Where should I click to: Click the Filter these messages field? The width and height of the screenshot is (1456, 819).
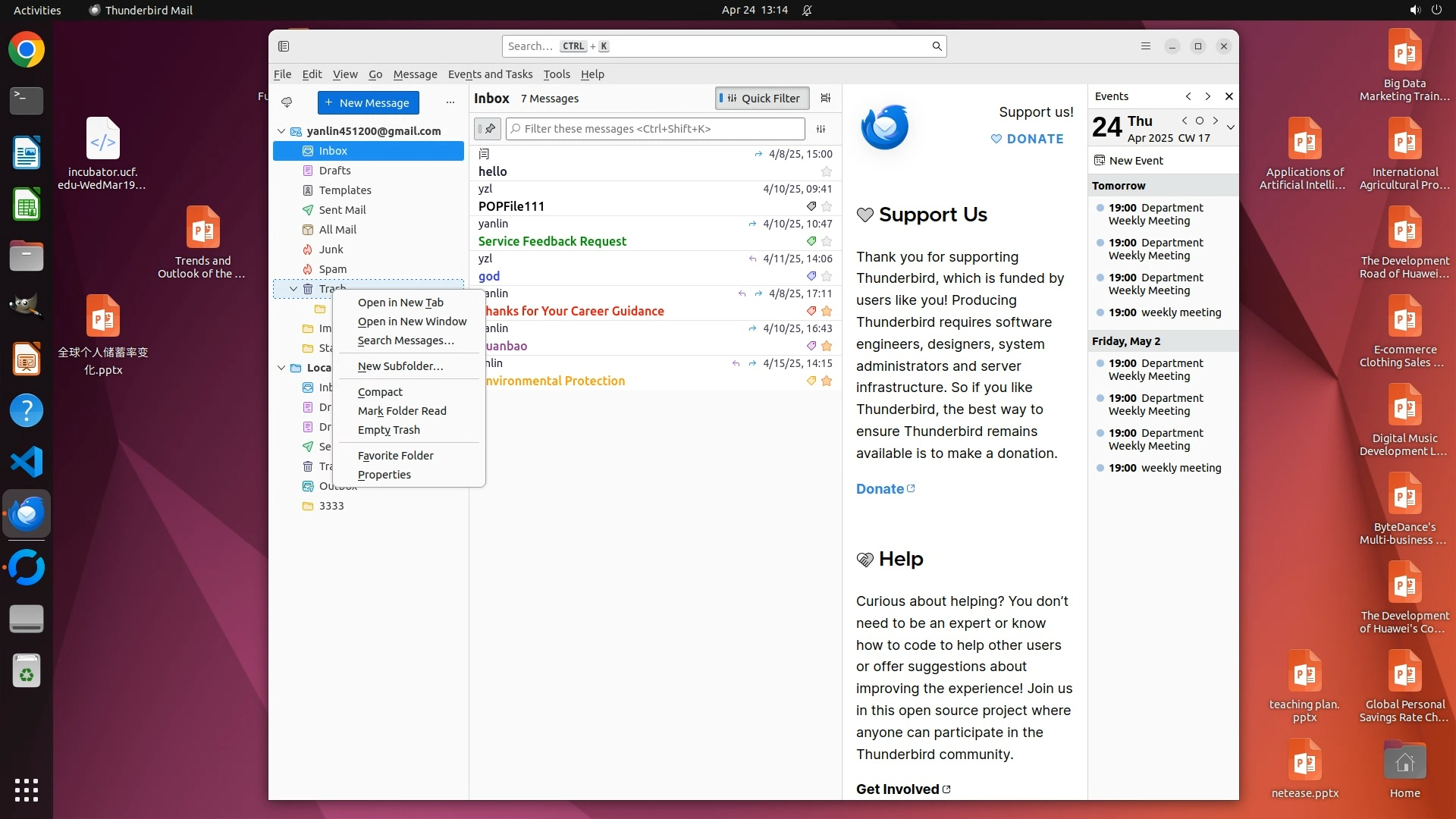(656, 129)
